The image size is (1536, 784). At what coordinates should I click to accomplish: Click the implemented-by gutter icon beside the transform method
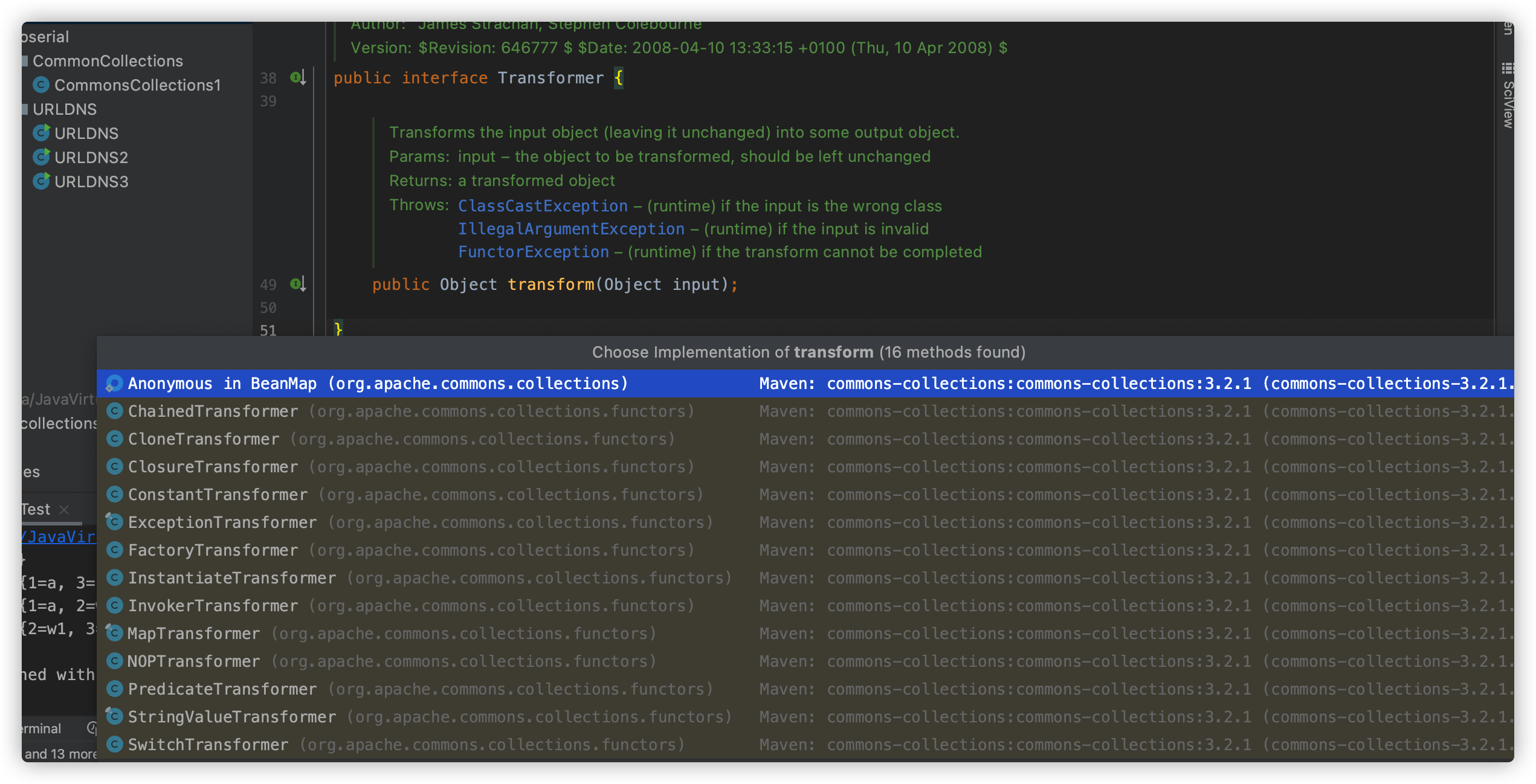tap(298, 284)
